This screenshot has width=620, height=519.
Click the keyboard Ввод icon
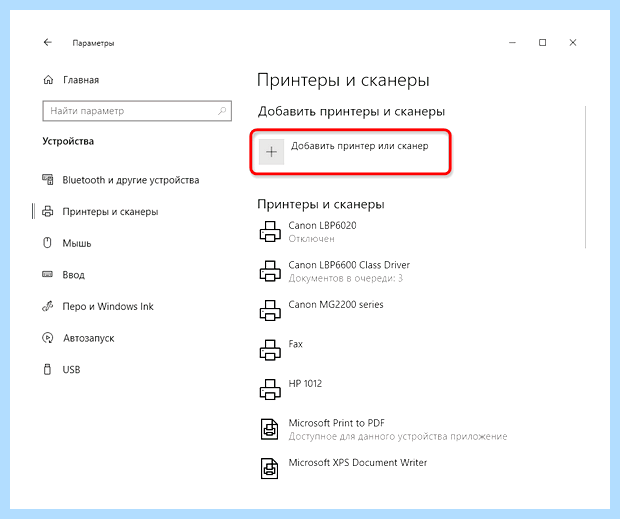pyautogui.click(x=47, y=274)
